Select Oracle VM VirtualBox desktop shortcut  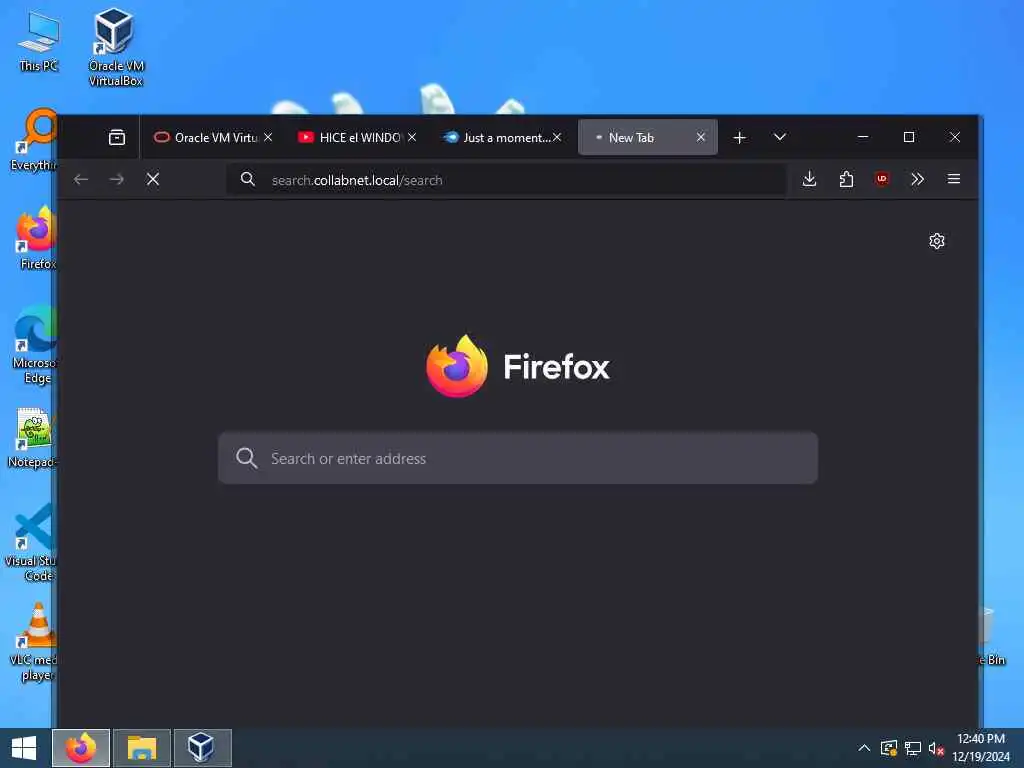[x=116, y=47]
